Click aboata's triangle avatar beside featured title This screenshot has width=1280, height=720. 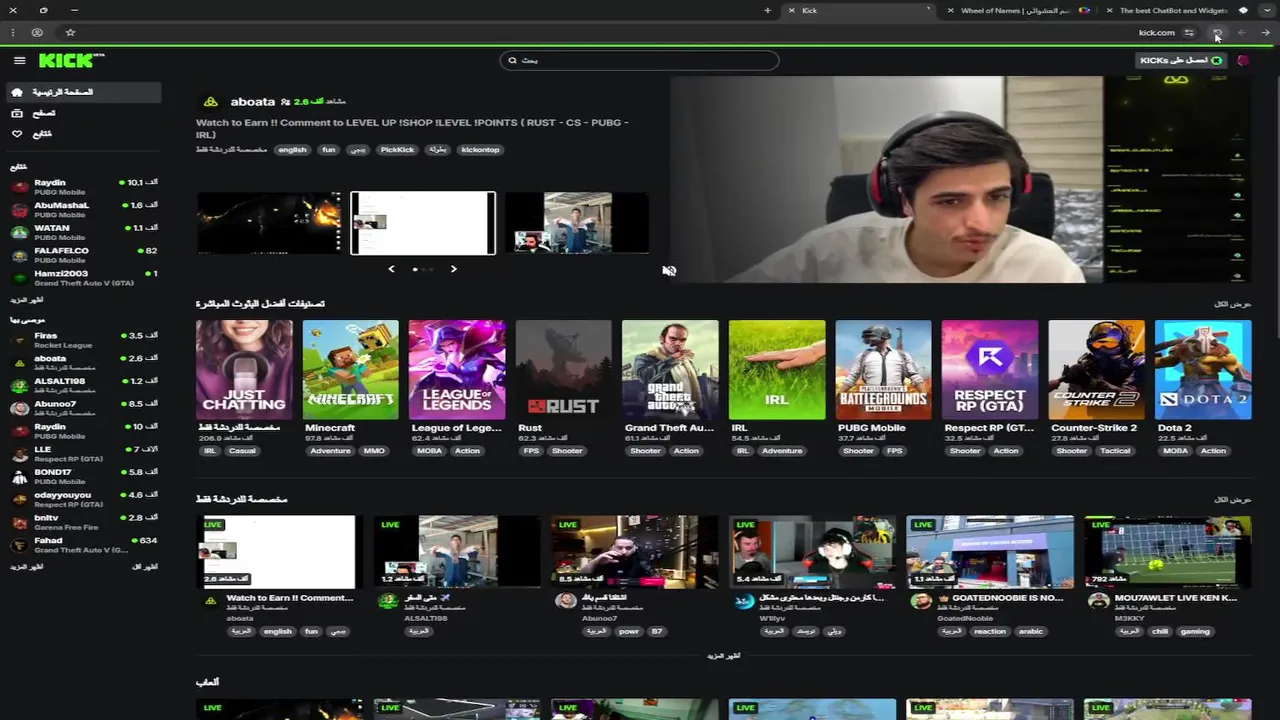210,101
